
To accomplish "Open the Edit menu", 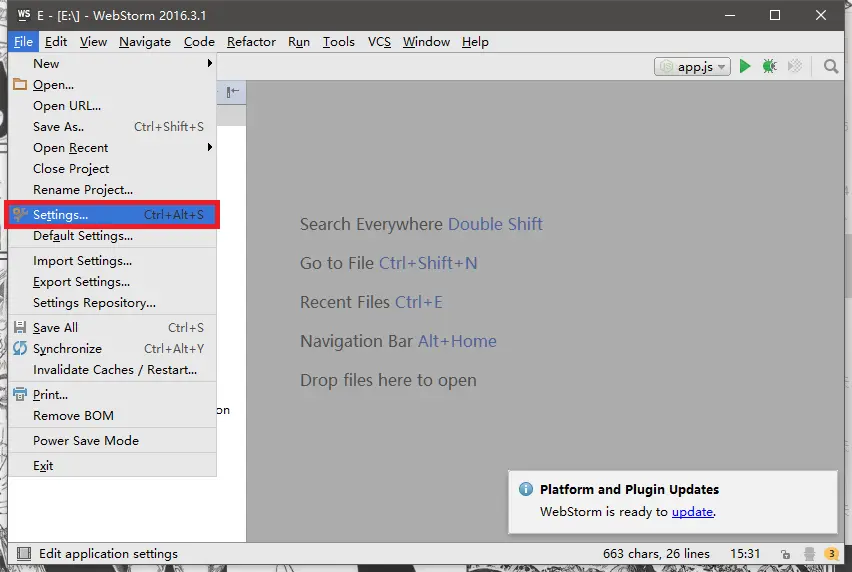I will 56,42.
